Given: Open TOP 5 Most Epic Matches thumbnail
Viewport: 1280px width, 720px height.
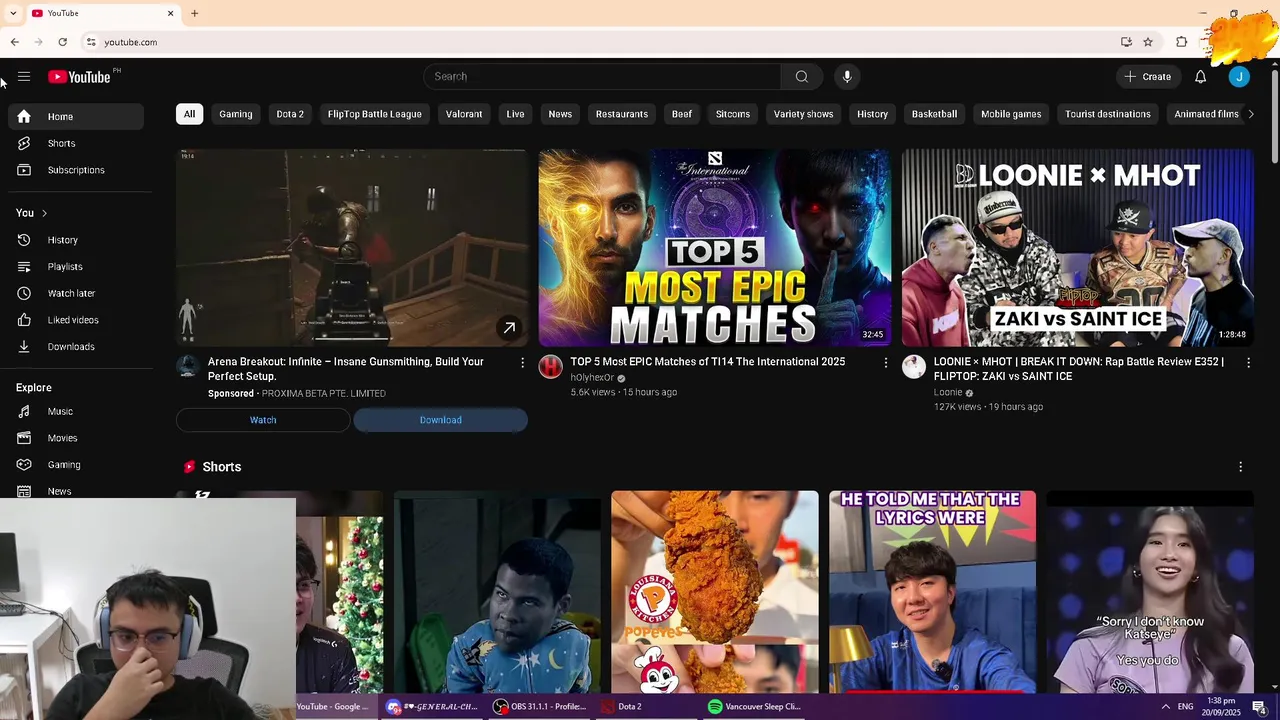Looking at the screenshot, I should tap(715, 248).
